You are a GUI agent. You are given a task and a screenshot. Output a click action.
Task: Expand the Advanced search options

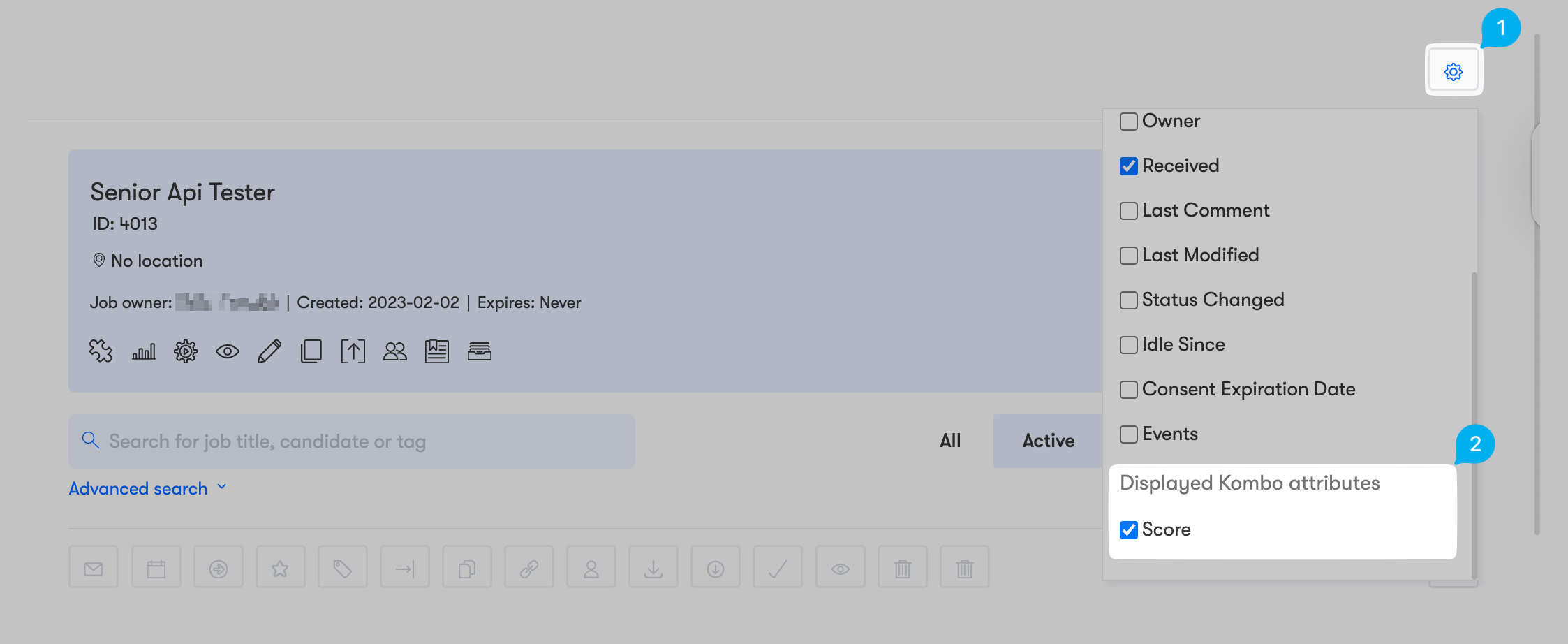(x=147, y=488)
